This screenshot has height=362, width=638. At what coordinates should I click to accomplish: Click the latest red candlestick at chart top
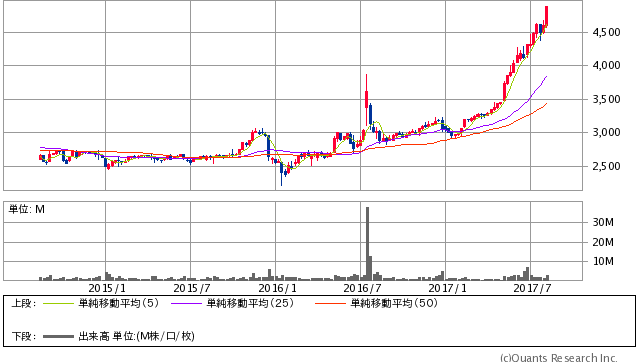(x=546, y=16)
